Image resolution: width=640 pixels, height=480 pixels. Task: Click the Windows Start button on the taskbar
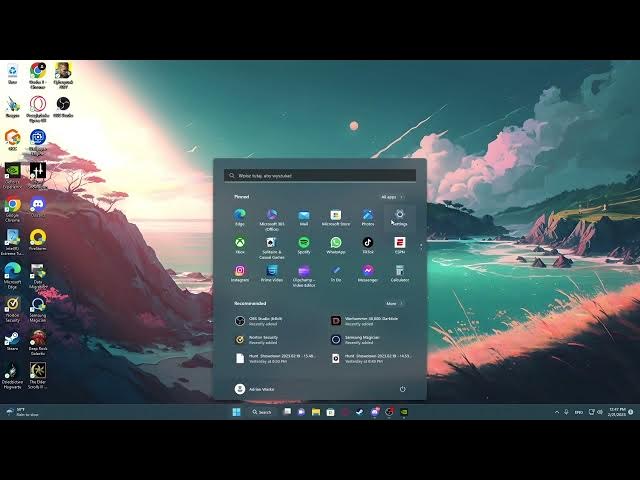[x=237, y=411]
